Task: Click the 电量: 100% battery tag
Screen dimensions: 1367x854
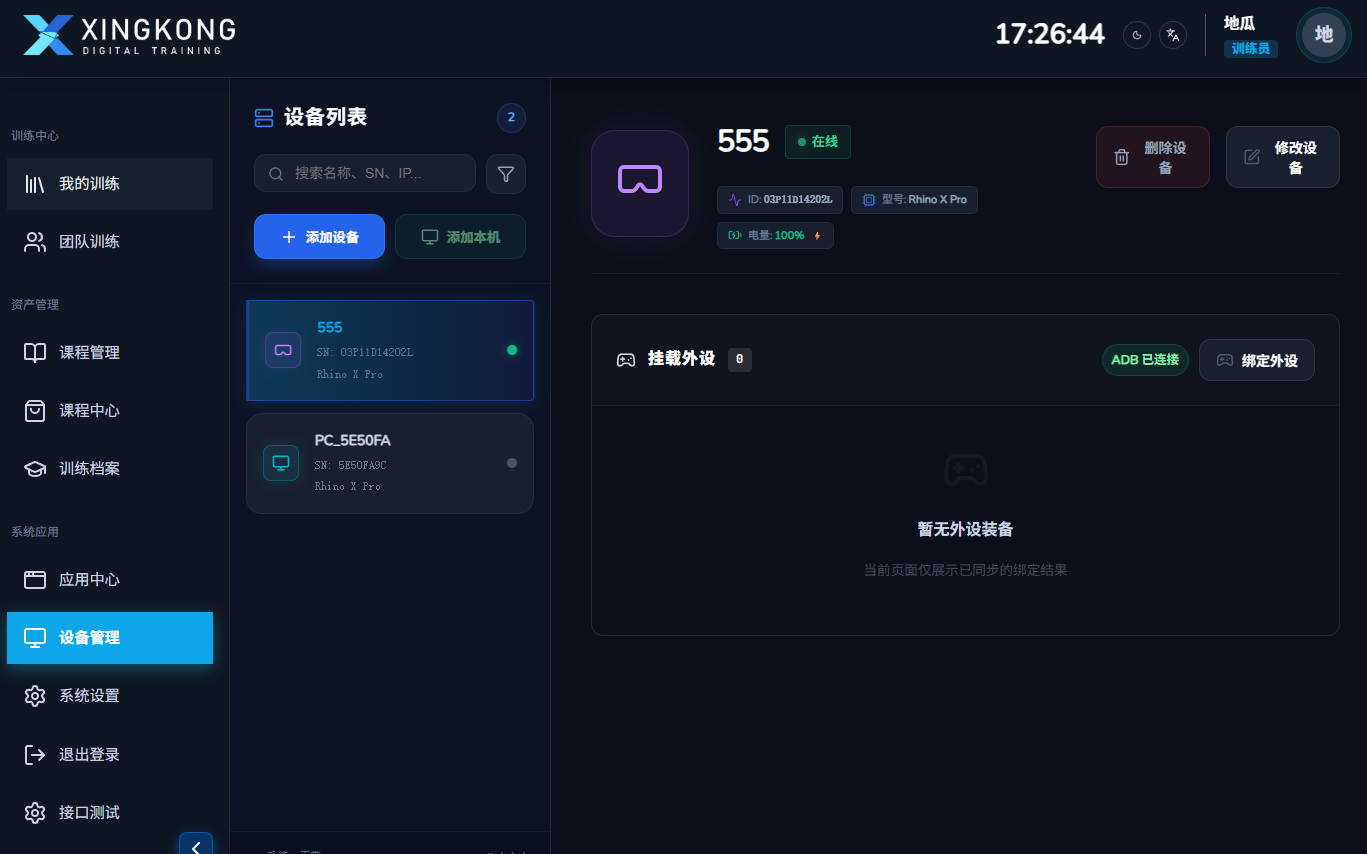Action: coord(775,236)
